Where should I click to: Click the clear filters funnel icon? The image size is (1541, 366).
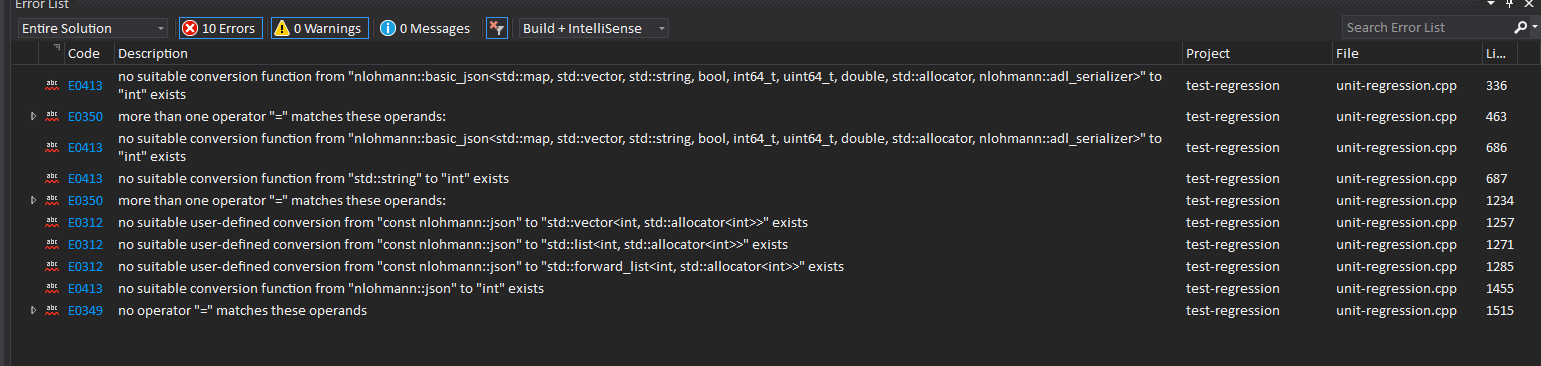(497, 28)
